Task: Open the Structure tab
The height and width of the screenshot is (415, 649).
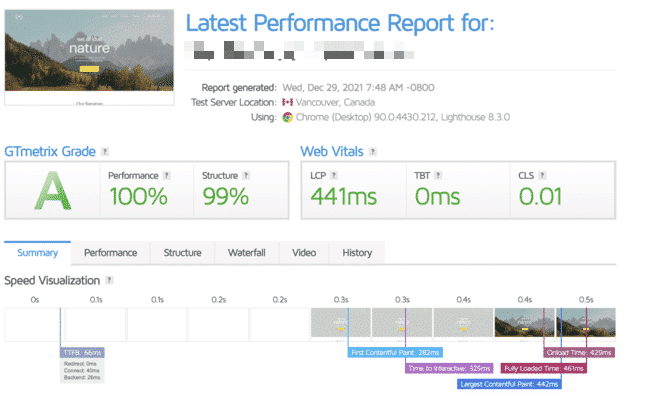Action: (183, 253)
